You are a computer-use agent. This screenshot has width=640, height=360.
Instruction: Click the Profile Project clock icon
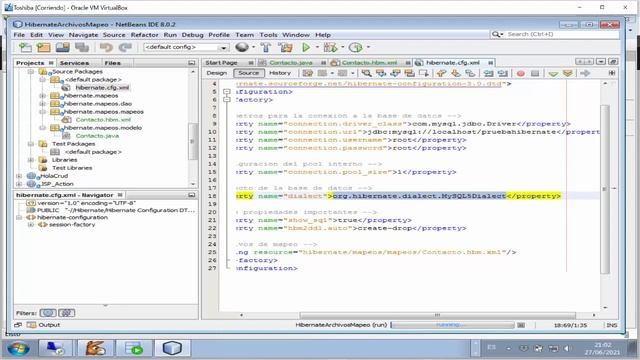356,47
